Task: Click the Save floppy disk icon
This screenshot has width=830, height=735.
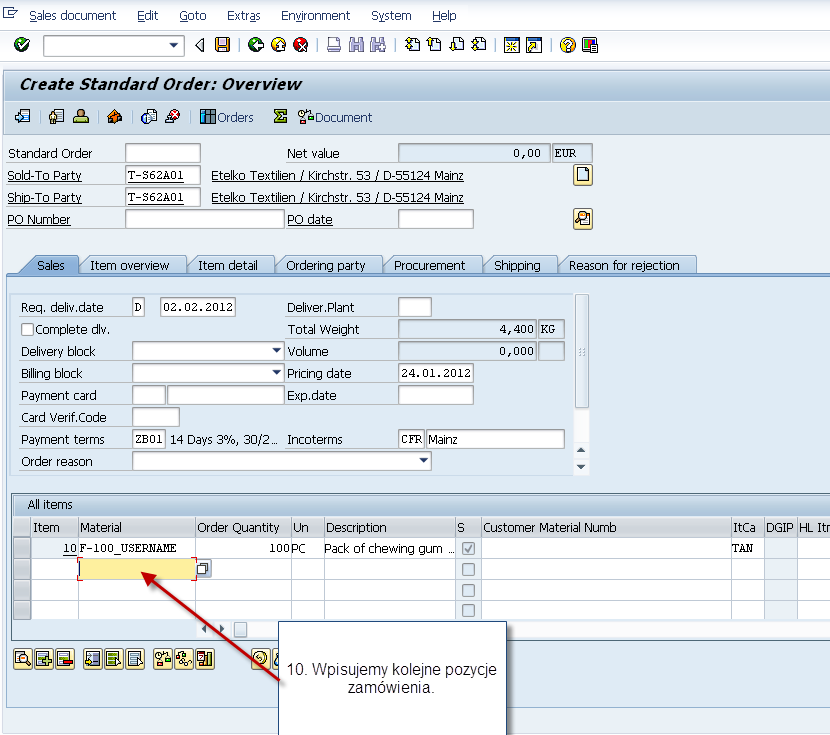Action: click(x=223, y=45)
